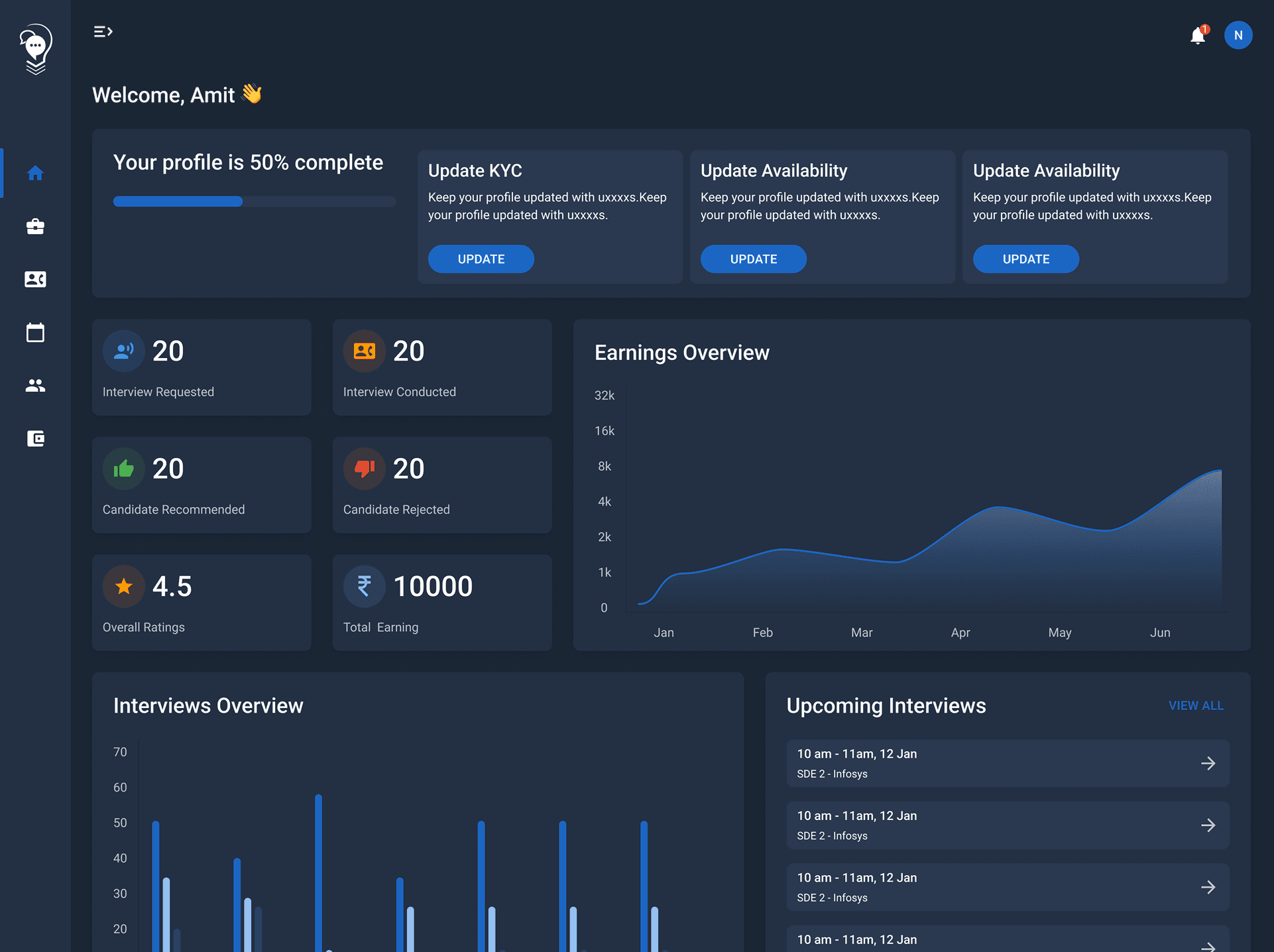Click the profile completion progress bar

(x=254, y=202)
